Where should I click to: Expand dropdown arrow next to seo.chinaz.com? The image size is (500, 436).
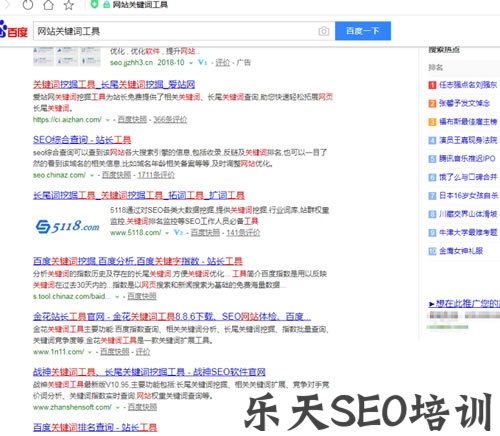[x=92, y=175]
